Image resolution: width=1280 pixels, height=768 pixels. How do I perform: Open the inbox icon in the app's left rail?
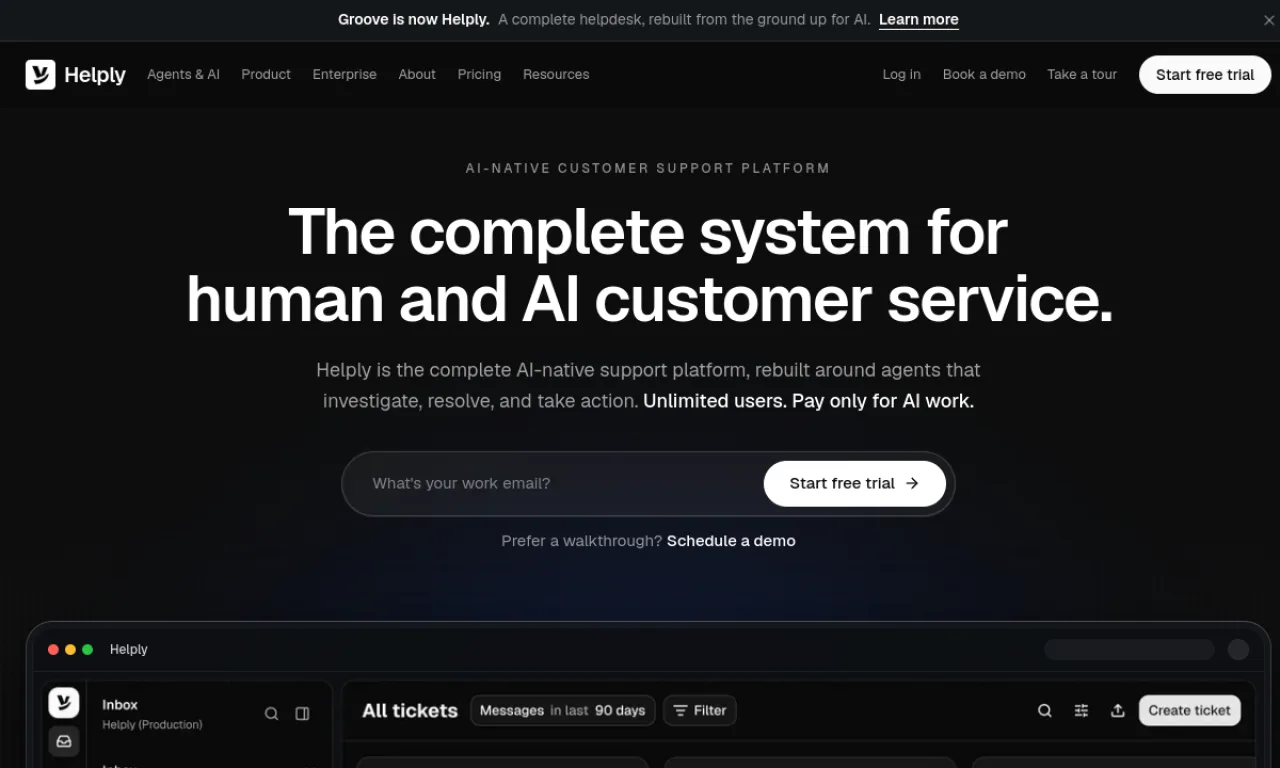[64, 741]
